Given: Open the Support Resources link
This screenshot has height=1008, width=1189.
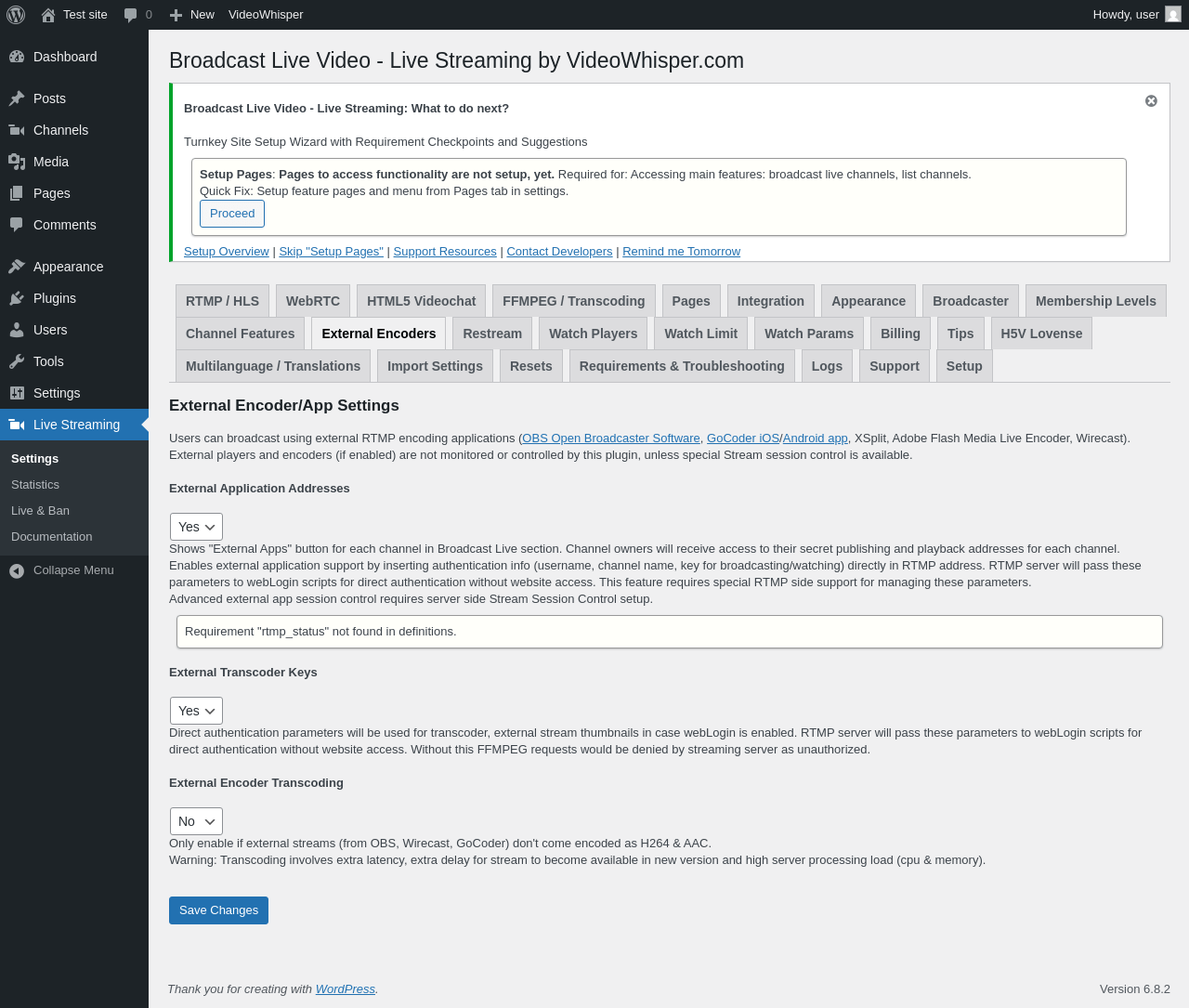Looking at the screenshot, I should point(445,252).
